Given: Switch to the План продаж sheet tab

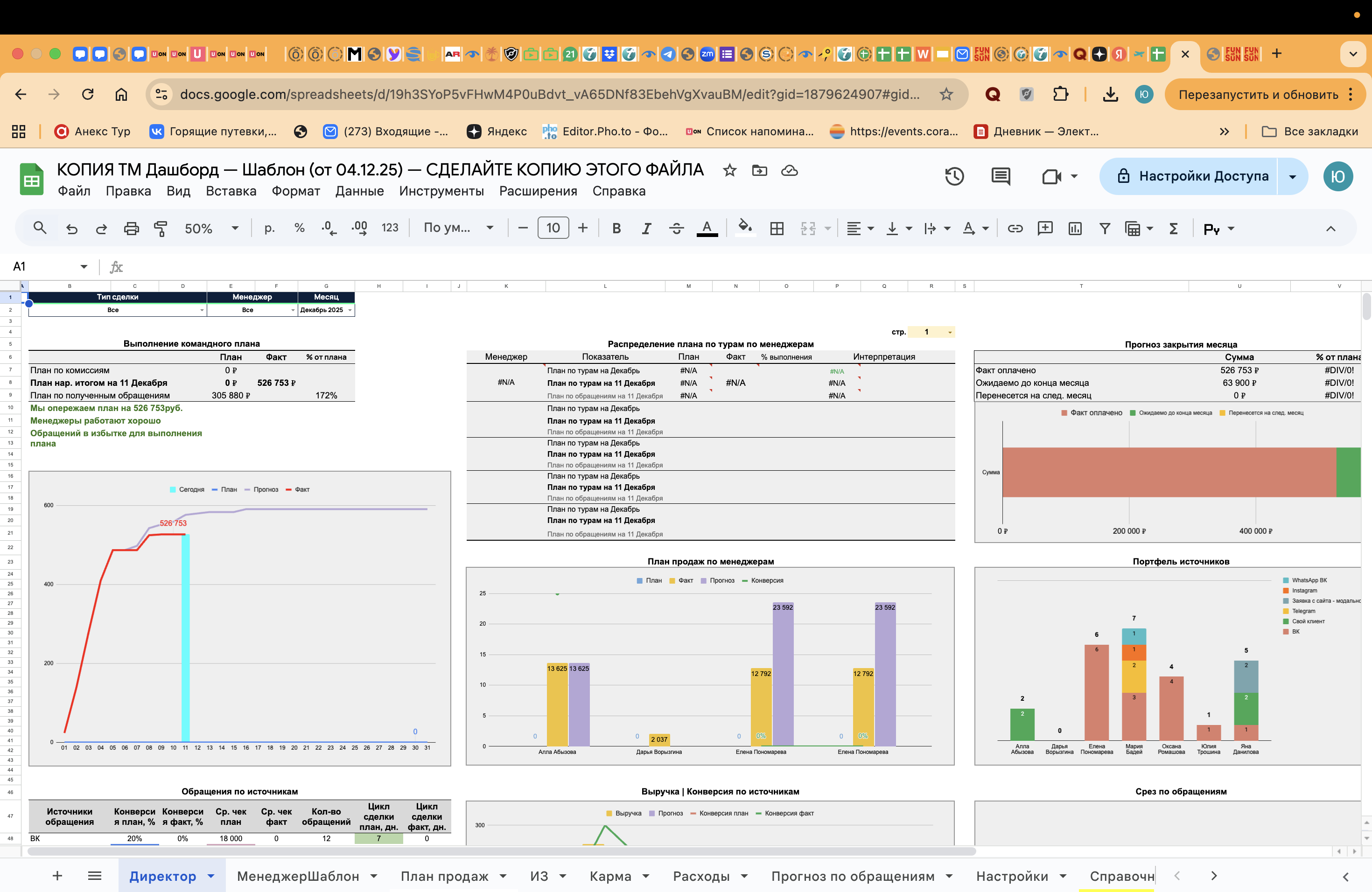Looking at the screenshot, I should [444, 876].
